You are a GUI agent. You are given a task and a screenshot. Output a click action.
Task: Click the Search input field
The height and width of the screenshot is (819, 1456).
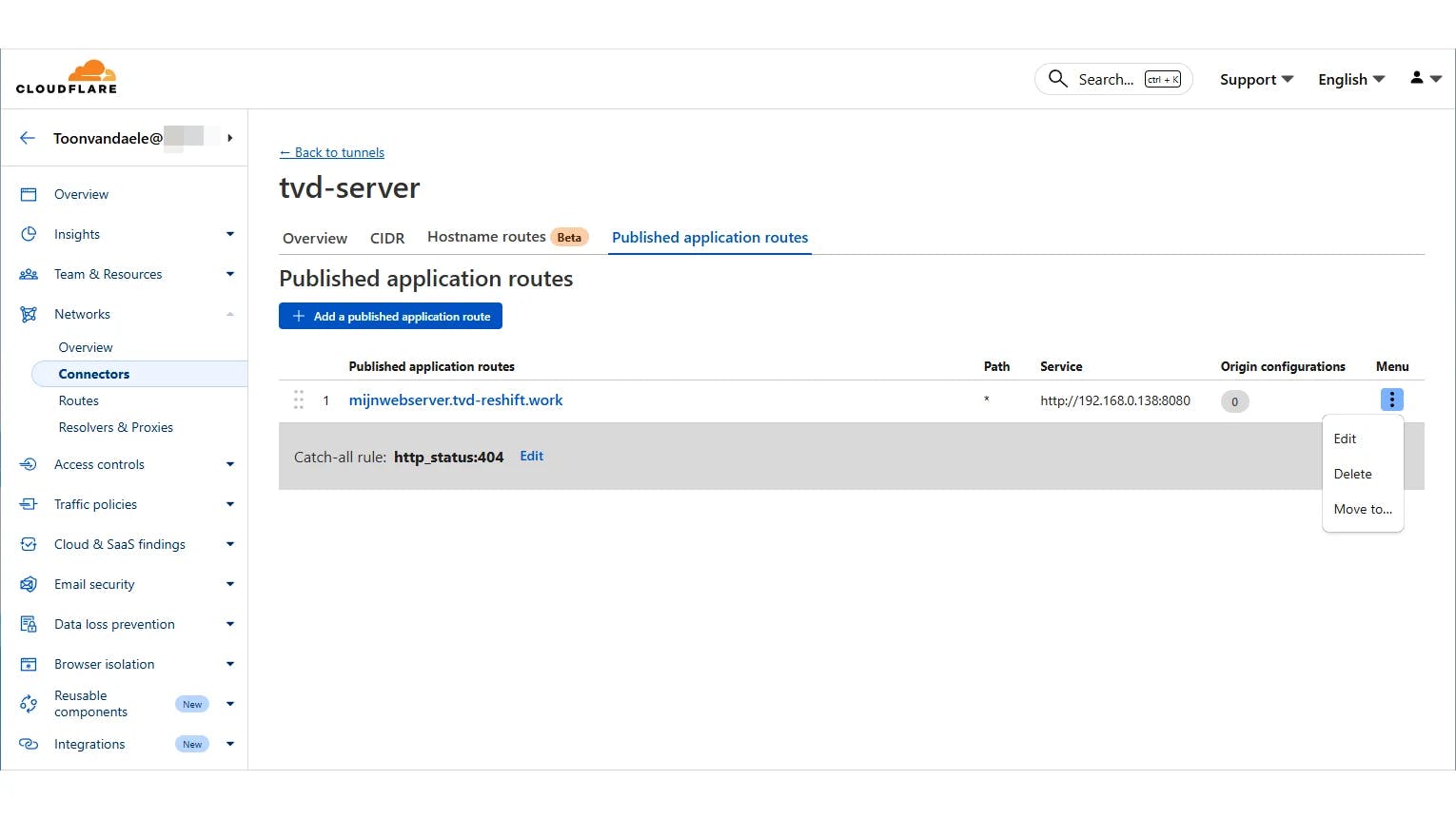[x=1105, y=80]
